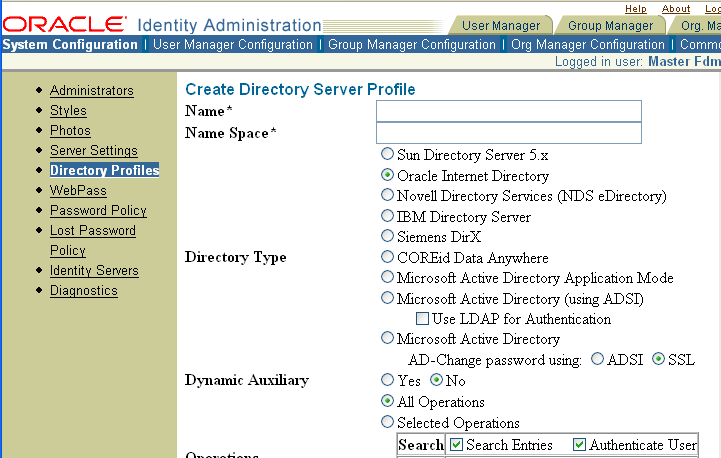Viewport: 721px width, 458px height.
Task: Switch to the Group Manager tab
Action: 610,25
